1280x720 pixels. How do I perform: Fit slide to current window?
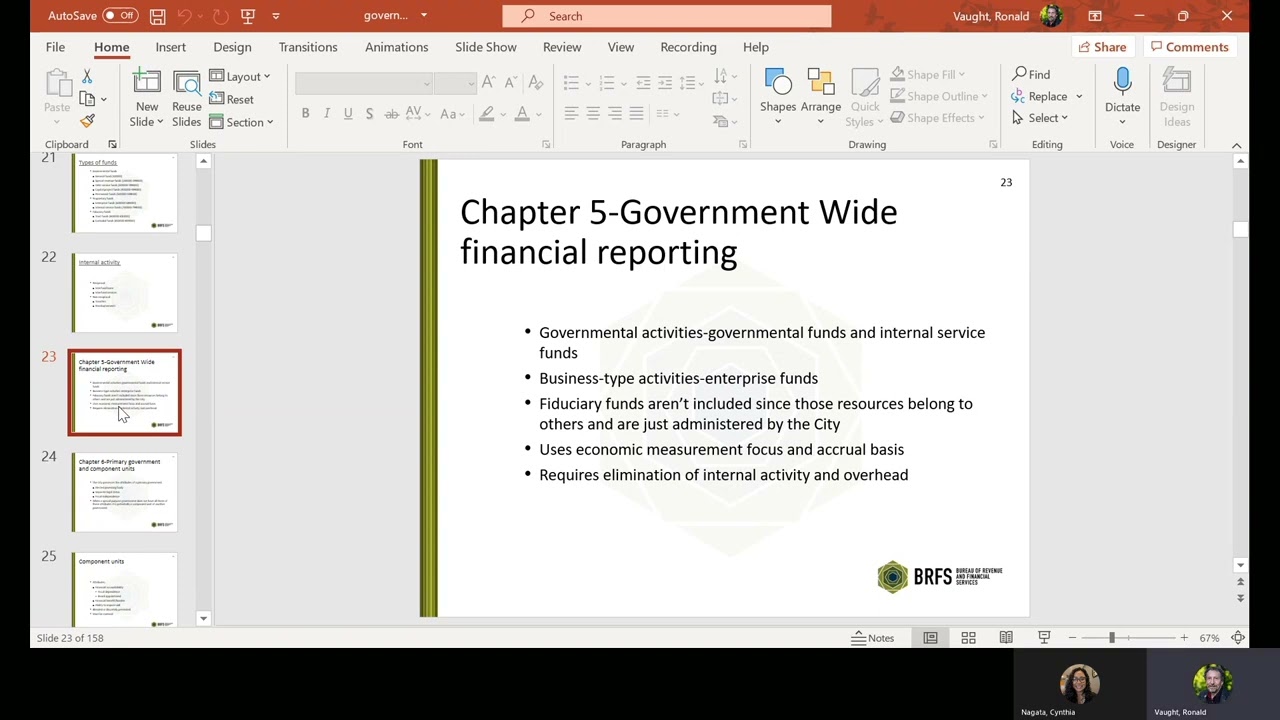tap(1238, 638)
